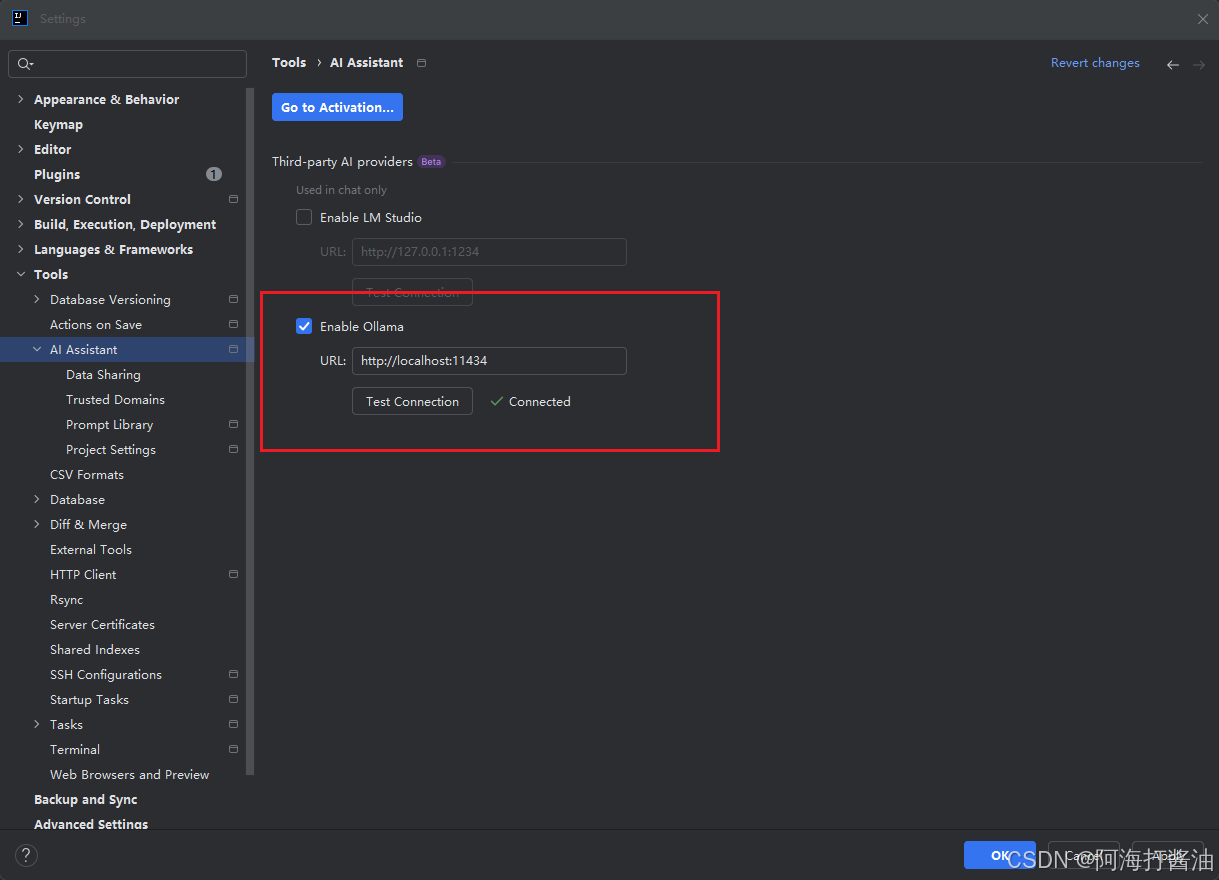Select Data Sharing under AI Assistant
Screen dimensions: 1219x880
click(103, 374)
